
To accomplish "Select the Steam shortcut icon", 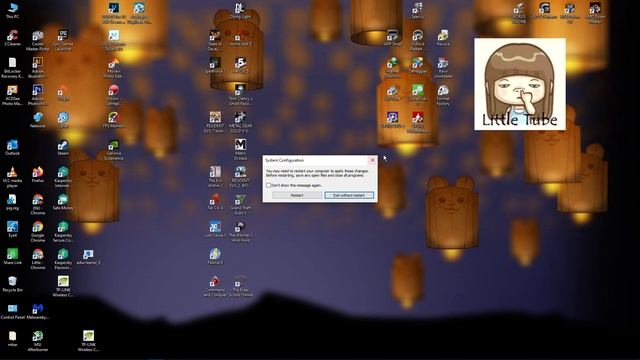I will click(x=63, y=147).
